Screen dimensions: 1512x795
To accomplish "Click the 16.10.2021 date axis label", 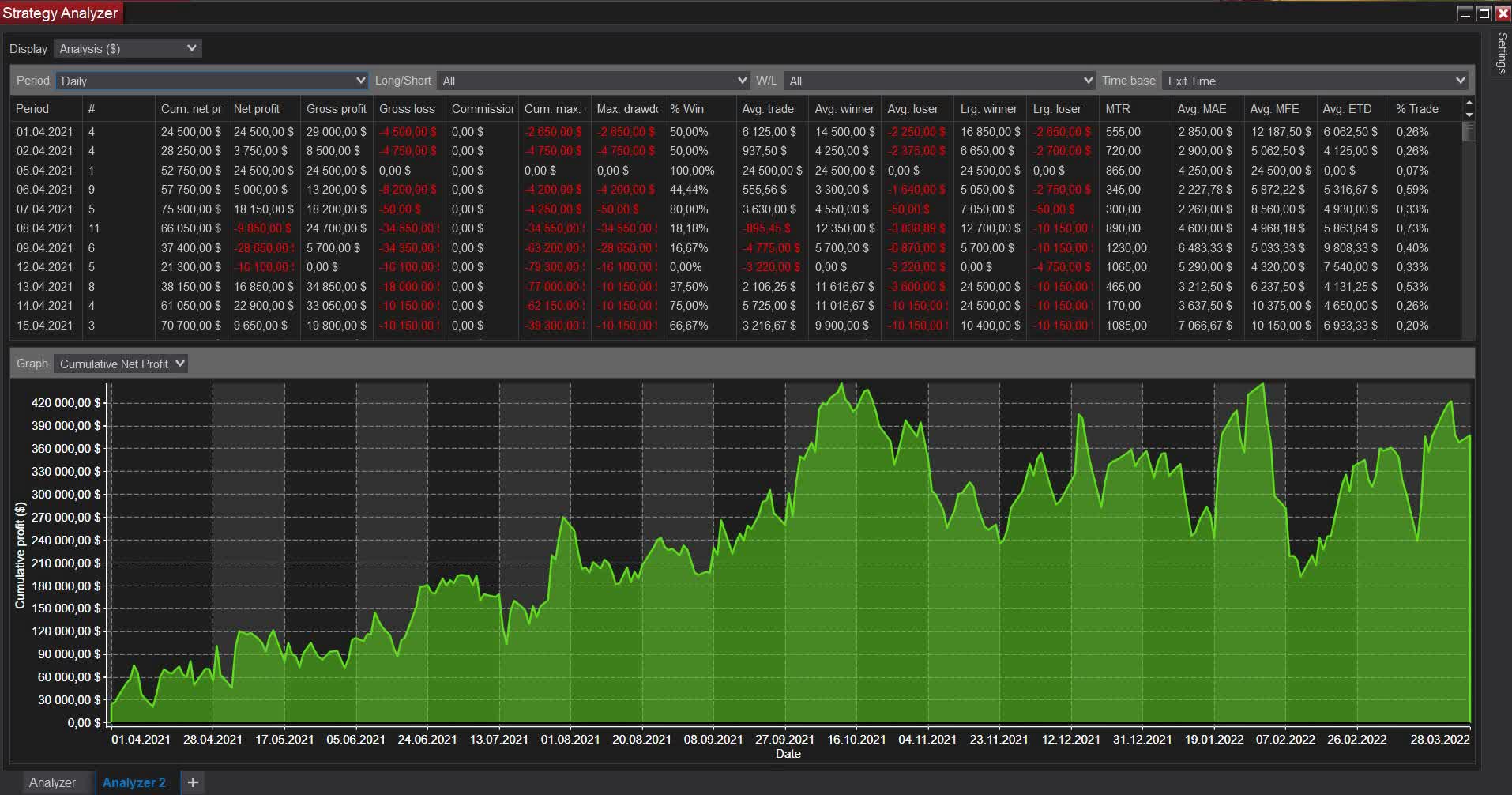I will (856, 740).
